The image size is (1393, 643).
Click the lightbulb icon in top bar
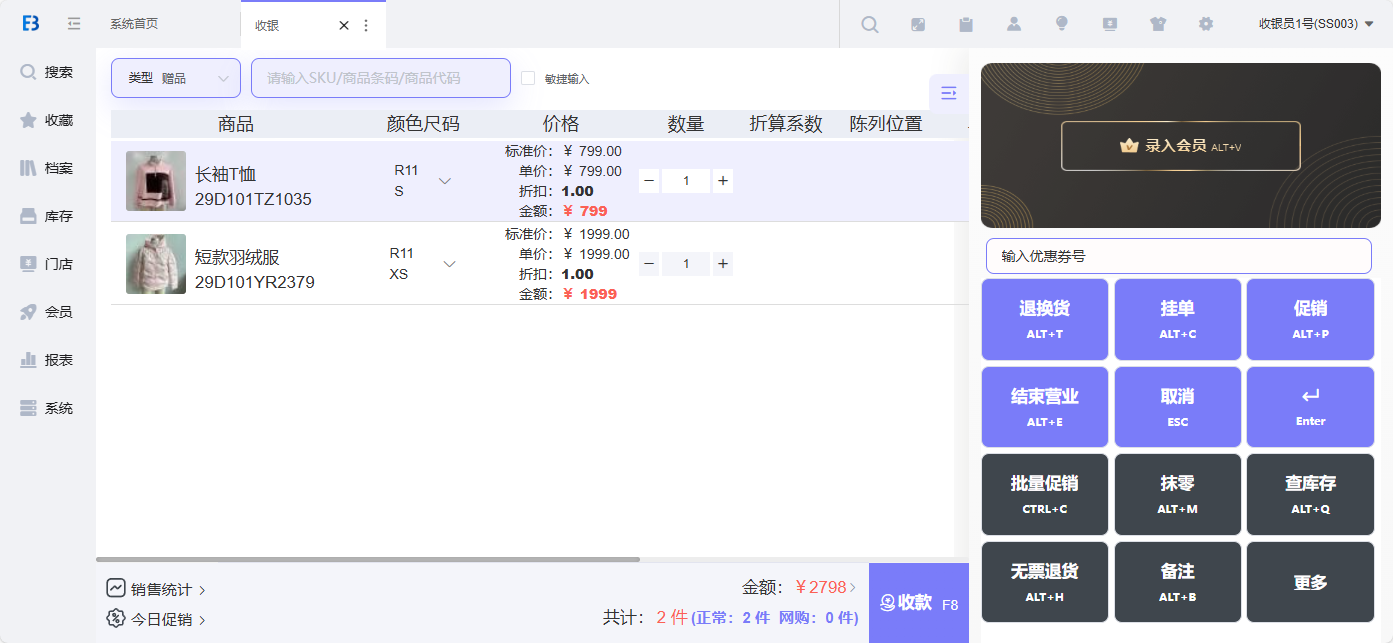[x=1062, y=24]
